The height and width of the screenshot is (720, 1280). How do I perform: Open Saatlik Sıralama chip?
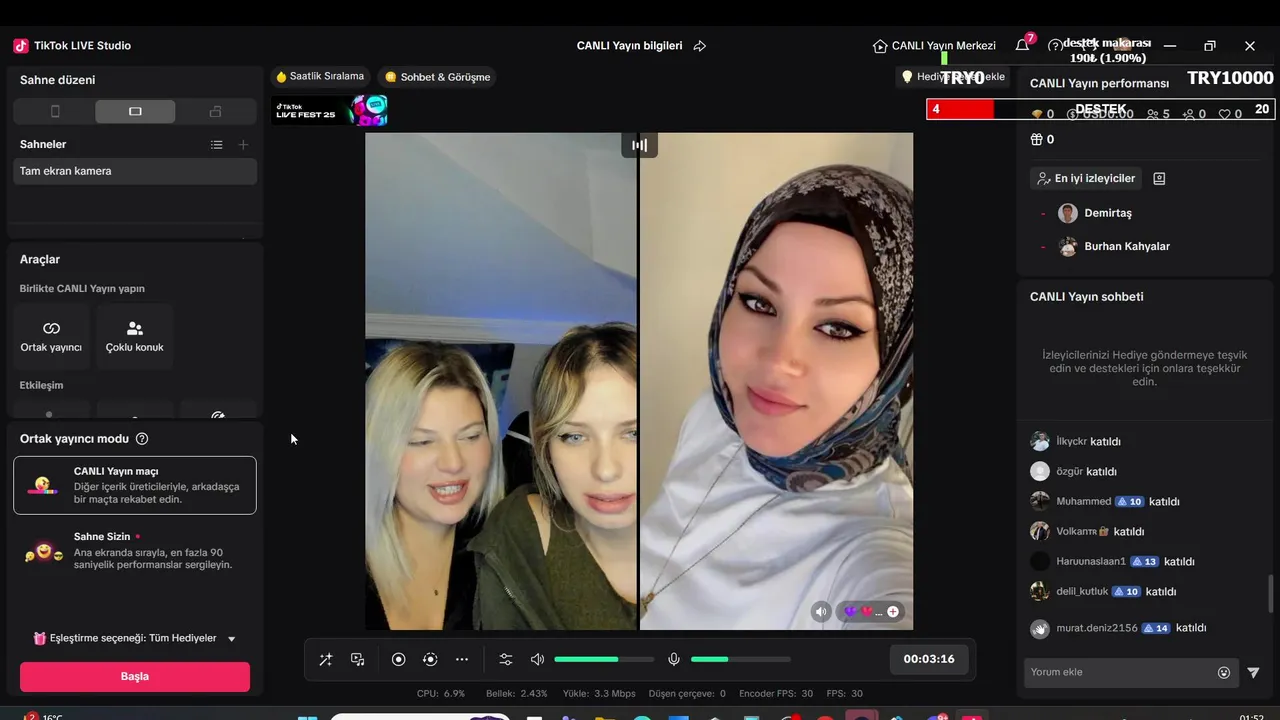tap(320, 76)
